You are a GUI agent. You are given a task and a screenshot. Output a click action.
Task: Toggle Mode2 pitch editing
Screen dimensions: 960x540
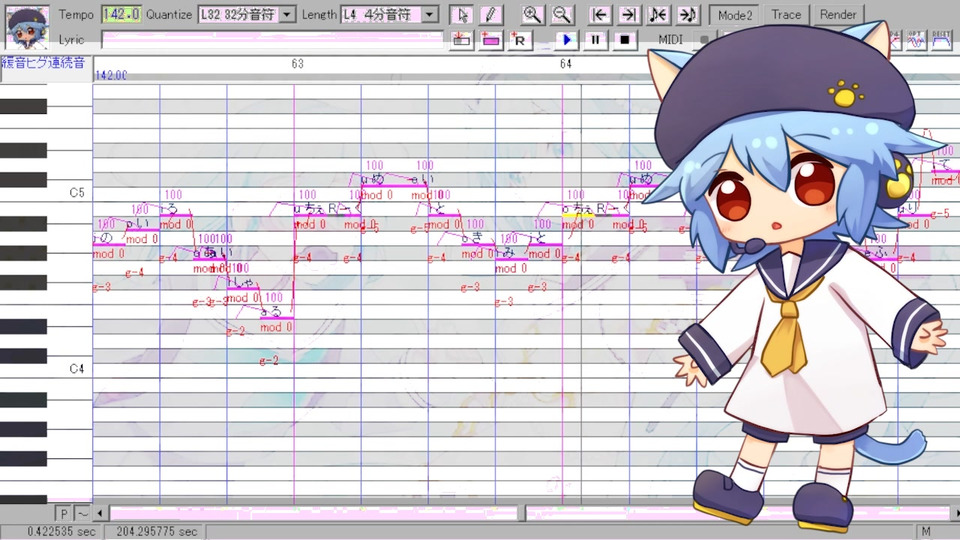(x=735, y=15)
